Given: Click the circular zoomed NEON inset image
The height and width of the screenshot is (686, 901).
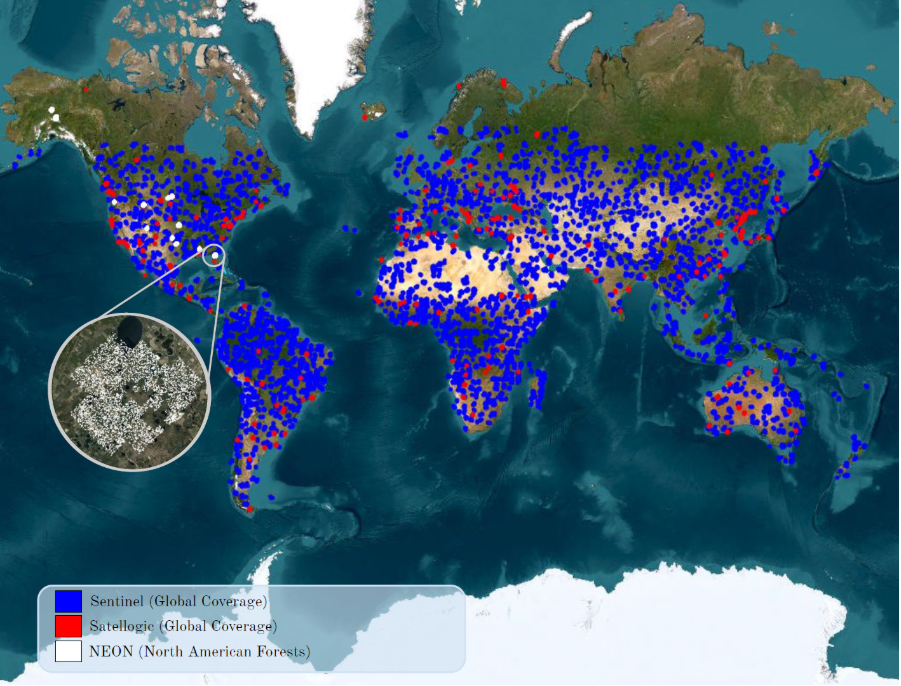Looking at the screenshot, I should click(x=129, y=392).
